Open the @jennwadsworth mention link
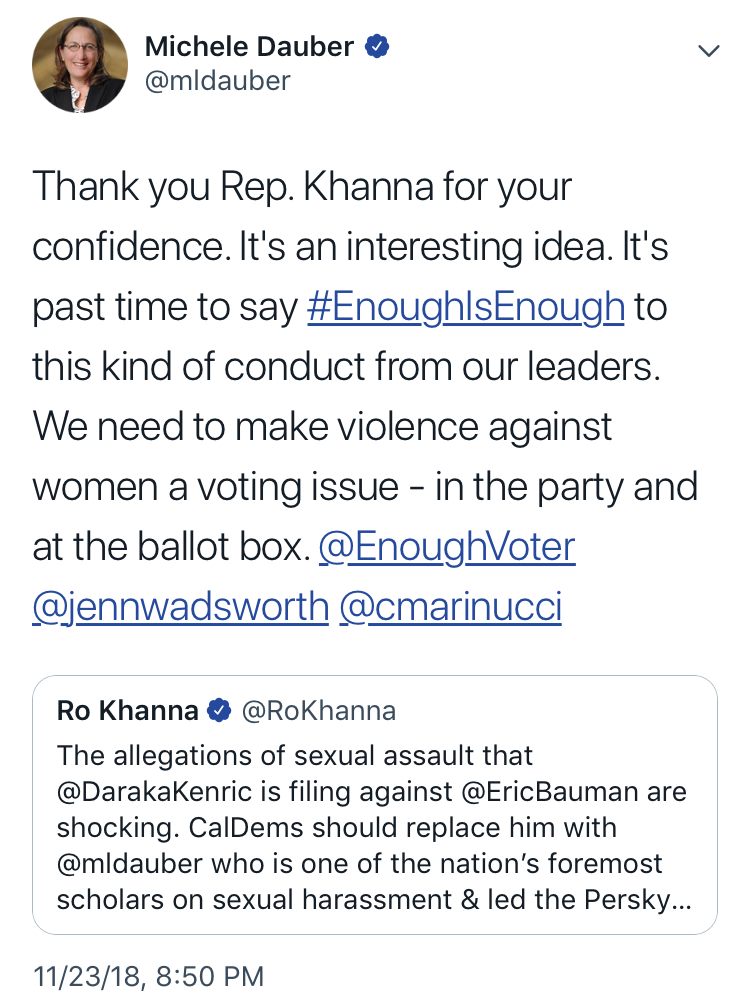Image resolution: width=750 pixels, height=998 pixels. click(180, 607)
